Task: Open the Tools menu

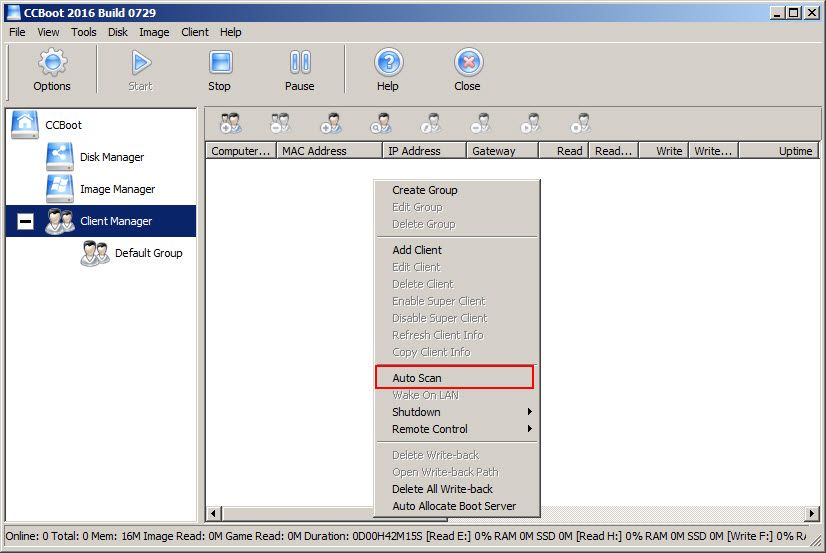Action: coord(84,32)
